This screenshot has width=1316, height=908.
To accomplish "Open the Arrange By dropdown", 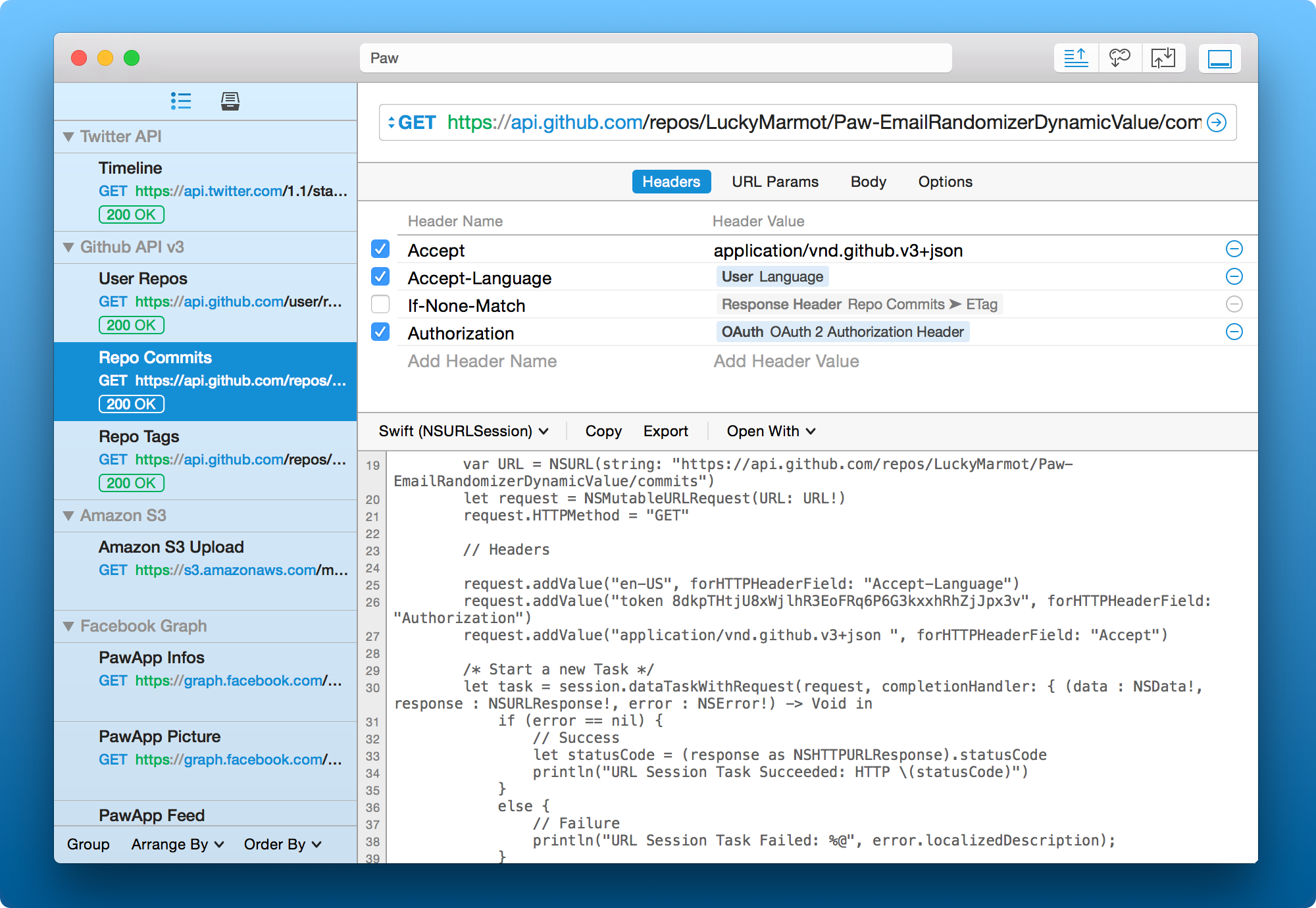I will pos(178,844).
